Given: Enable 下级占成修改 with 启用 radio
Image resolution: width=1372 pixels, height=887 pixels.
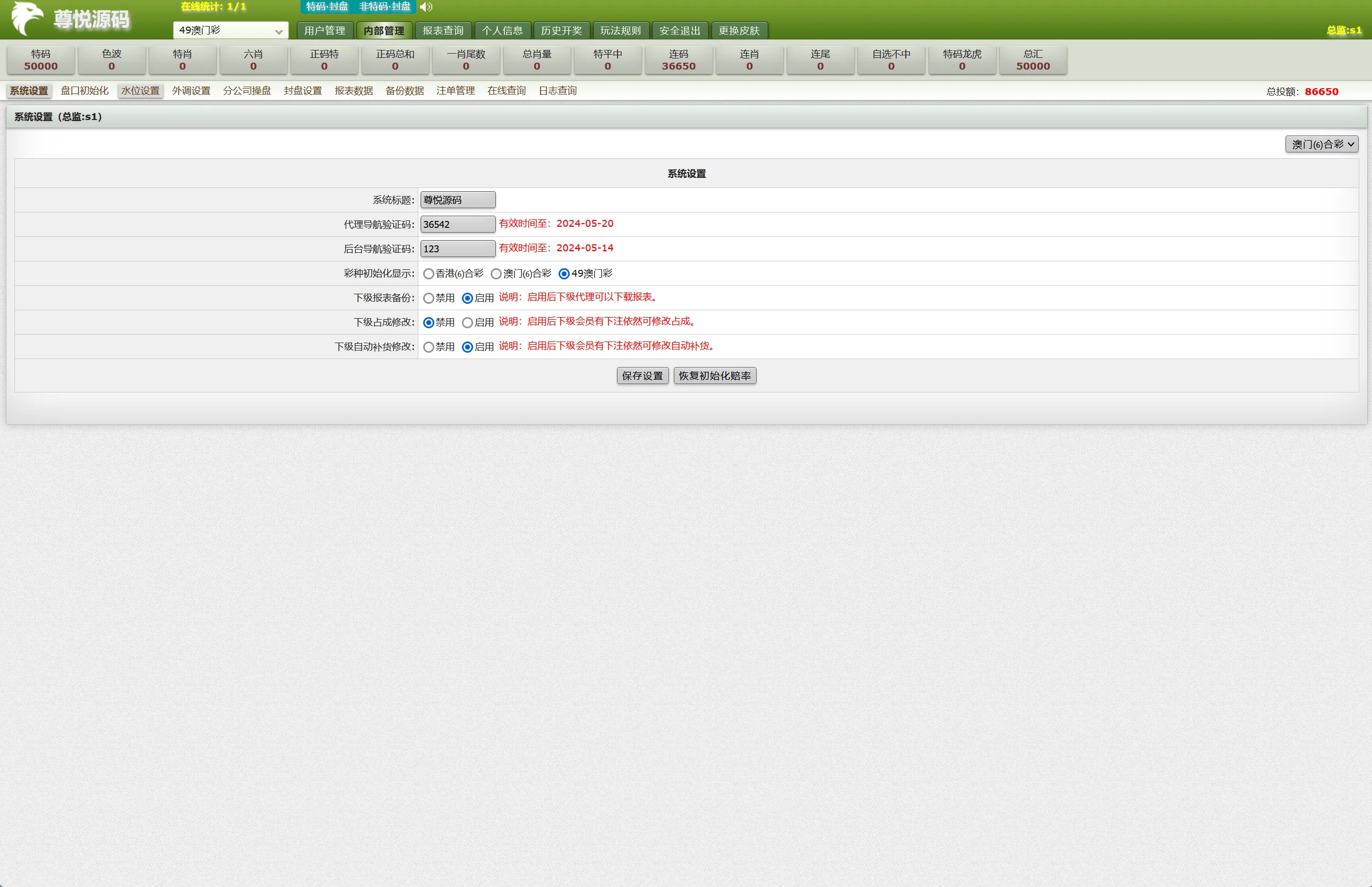Looking at the screenshot, I should (467, 322).
